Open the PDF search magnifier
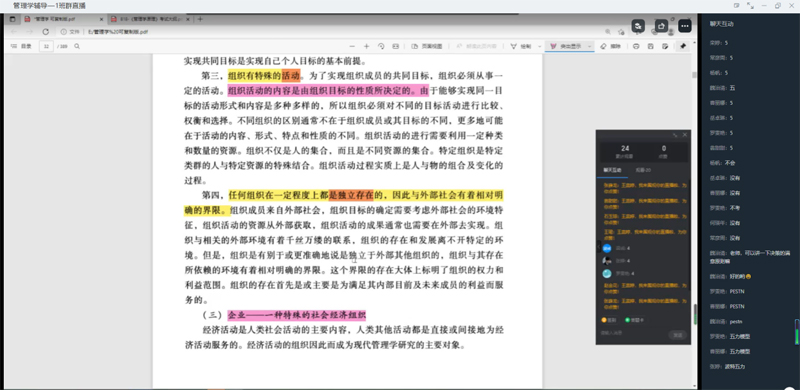This screenshot has height=390, width=800. [77, 46]
